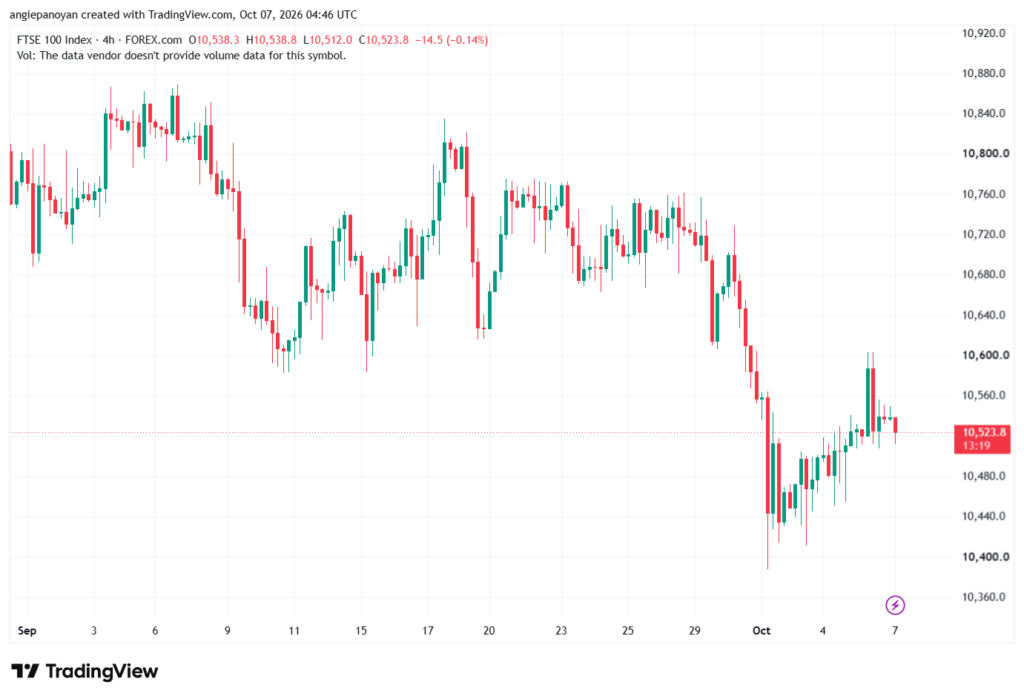The width and height of the screenshot is (1024, 699).
Task: Click the 10,600.0 price axis label
Action: point(985,355)
